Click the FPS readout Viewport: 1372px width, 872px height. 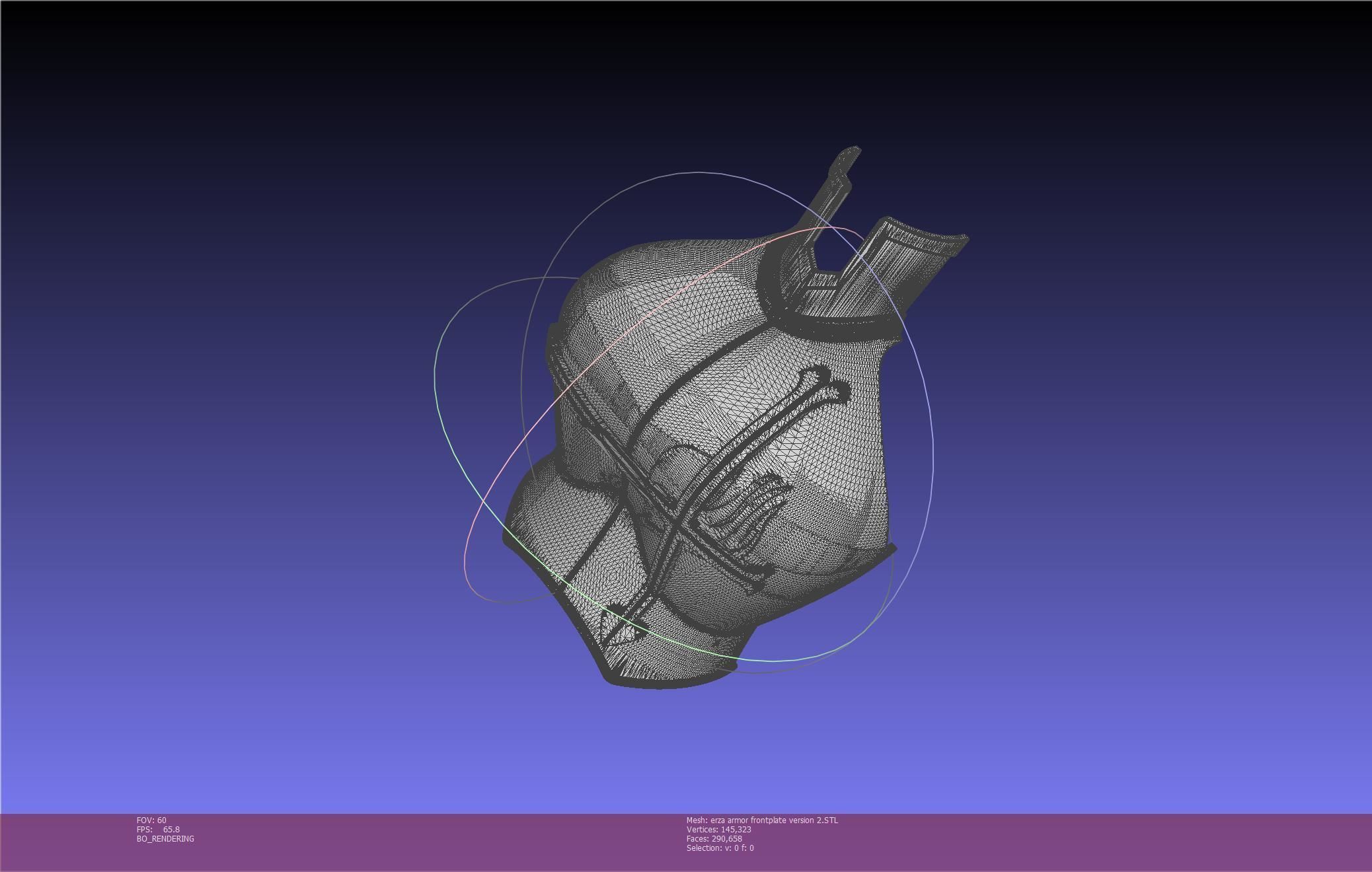coord(158,829)
